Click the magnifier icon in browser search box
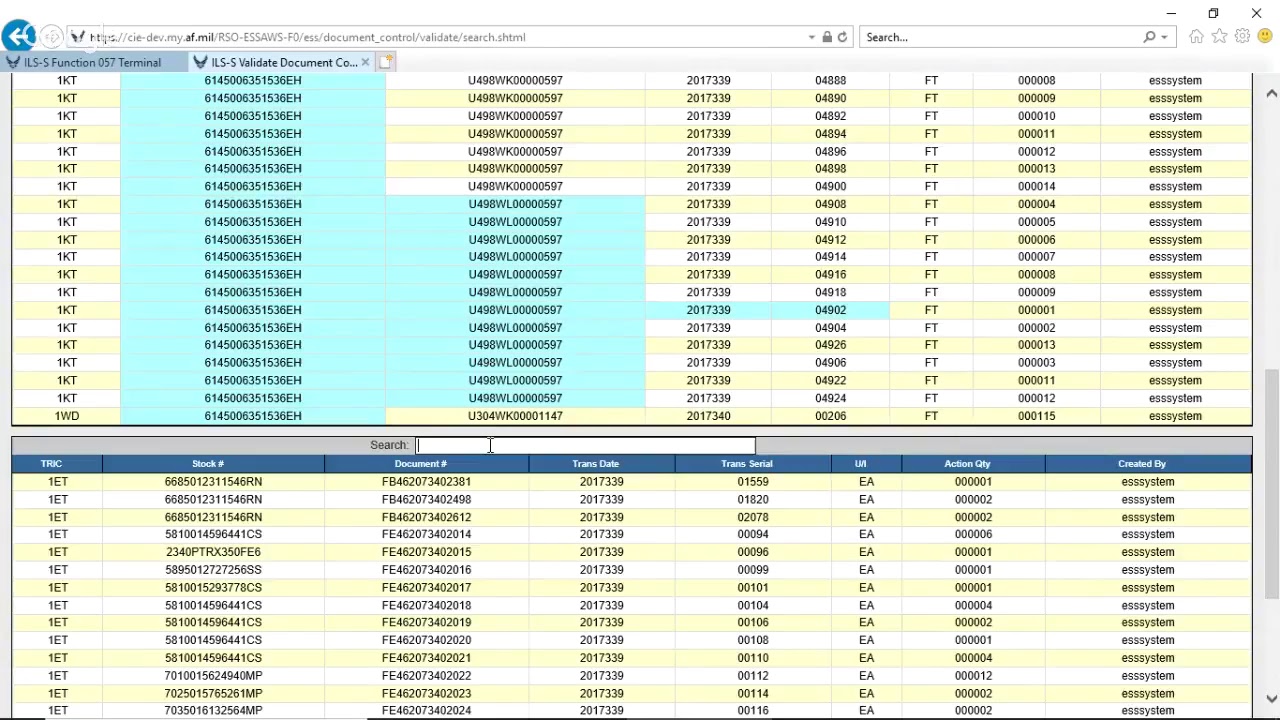Image resolution: width=1280 pixels, height=720 pixels. (x=1150, y=37)
